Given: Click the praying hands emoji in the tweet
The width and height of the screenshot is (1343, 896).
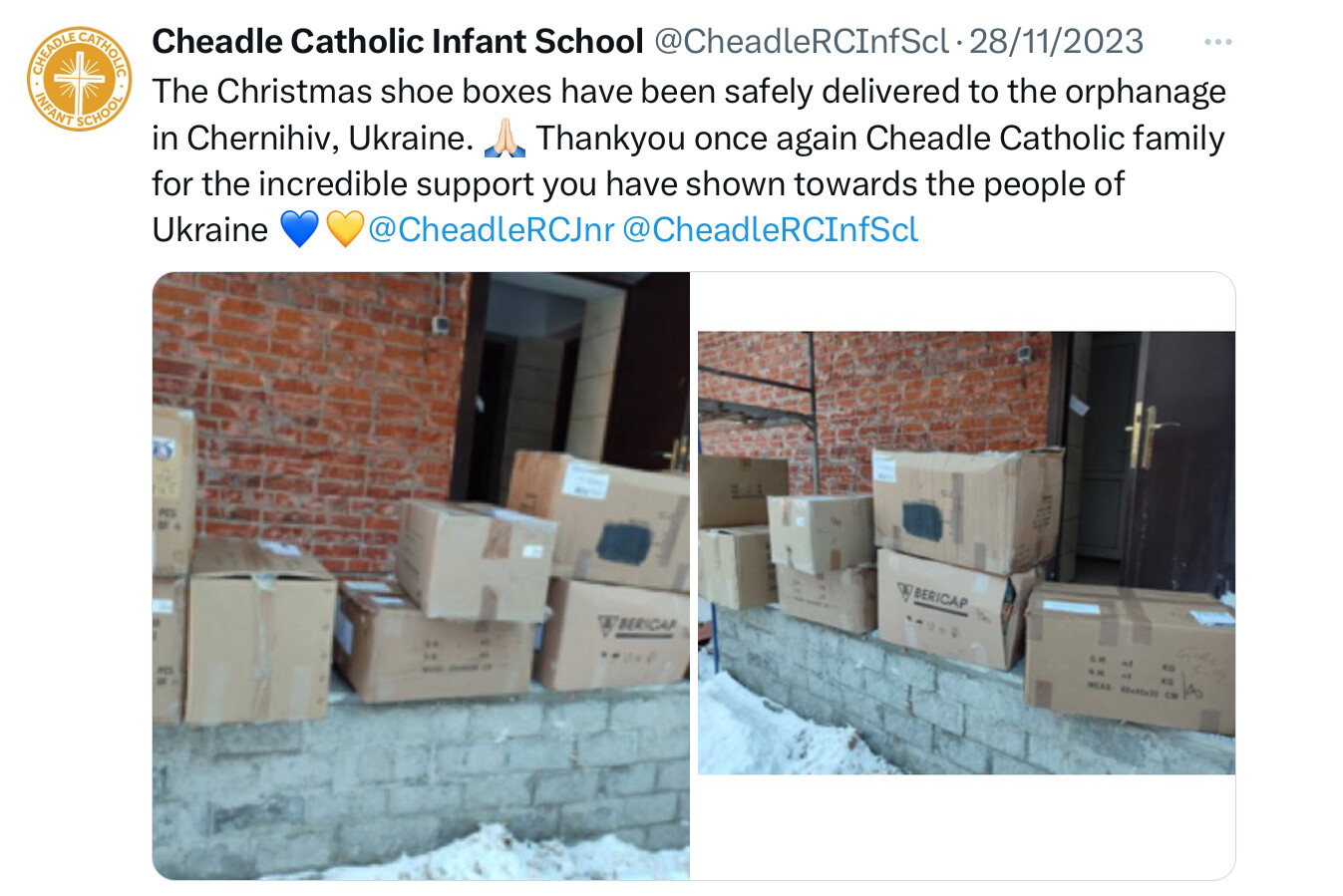Looking at the screenshot, I should [x=504, y=138].
